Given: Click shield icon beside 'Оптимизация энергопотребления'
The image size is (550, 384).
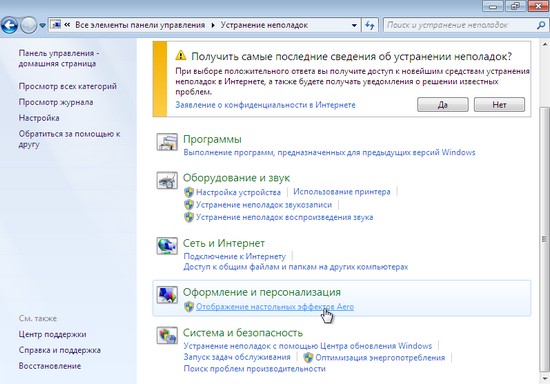Looking at the screenshot, I should [x=308, y=358].
